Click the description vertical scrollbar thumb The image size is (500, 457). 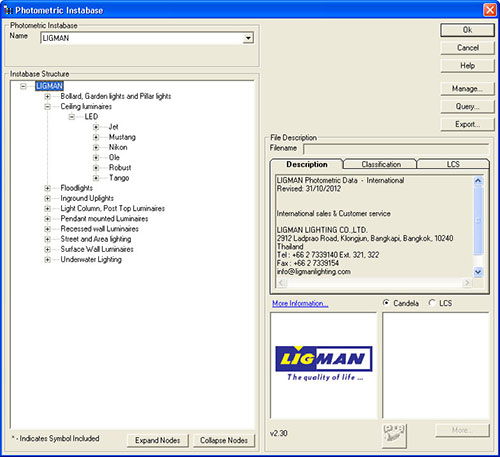point(478,221)
